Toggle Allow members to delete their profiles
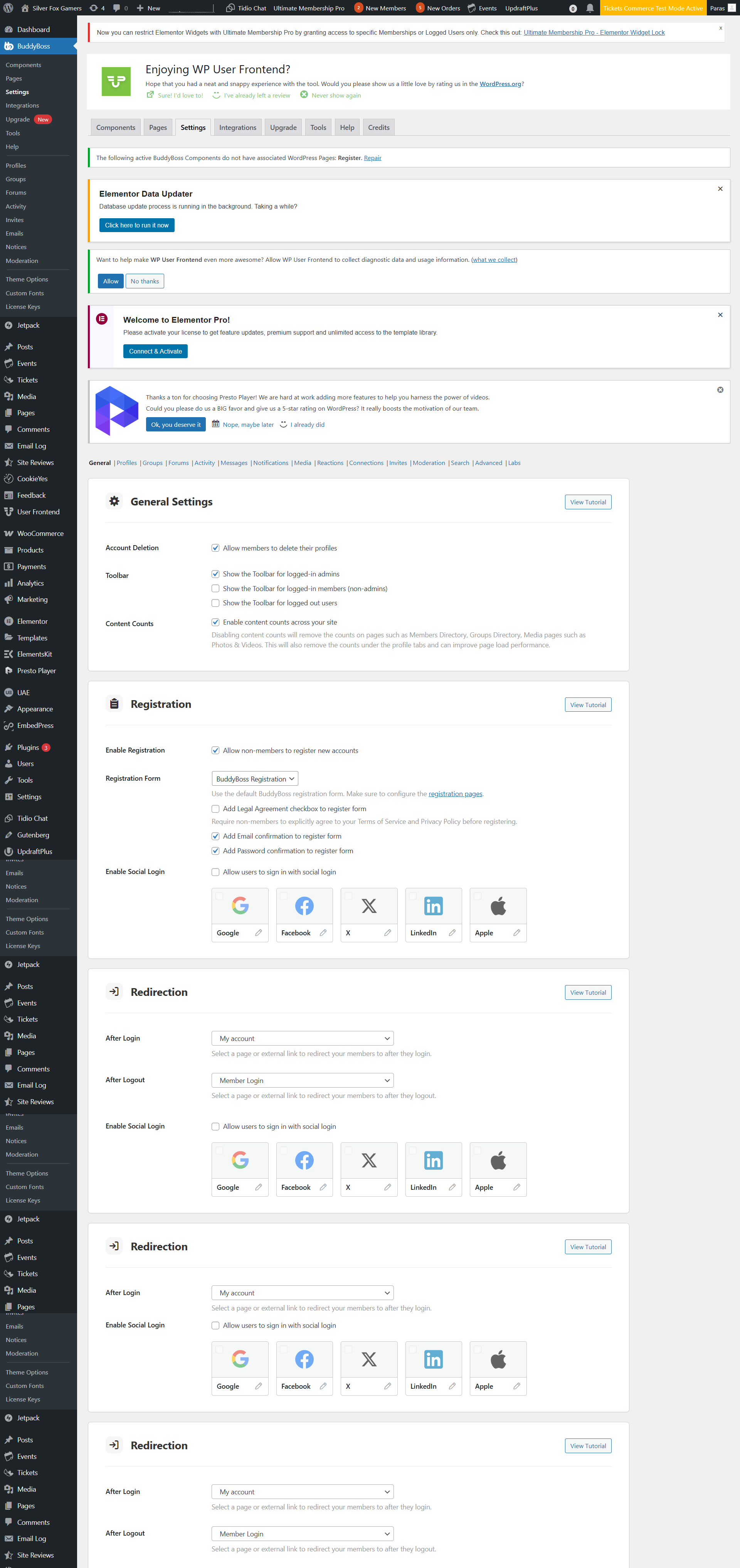 [x=215, y=548]
